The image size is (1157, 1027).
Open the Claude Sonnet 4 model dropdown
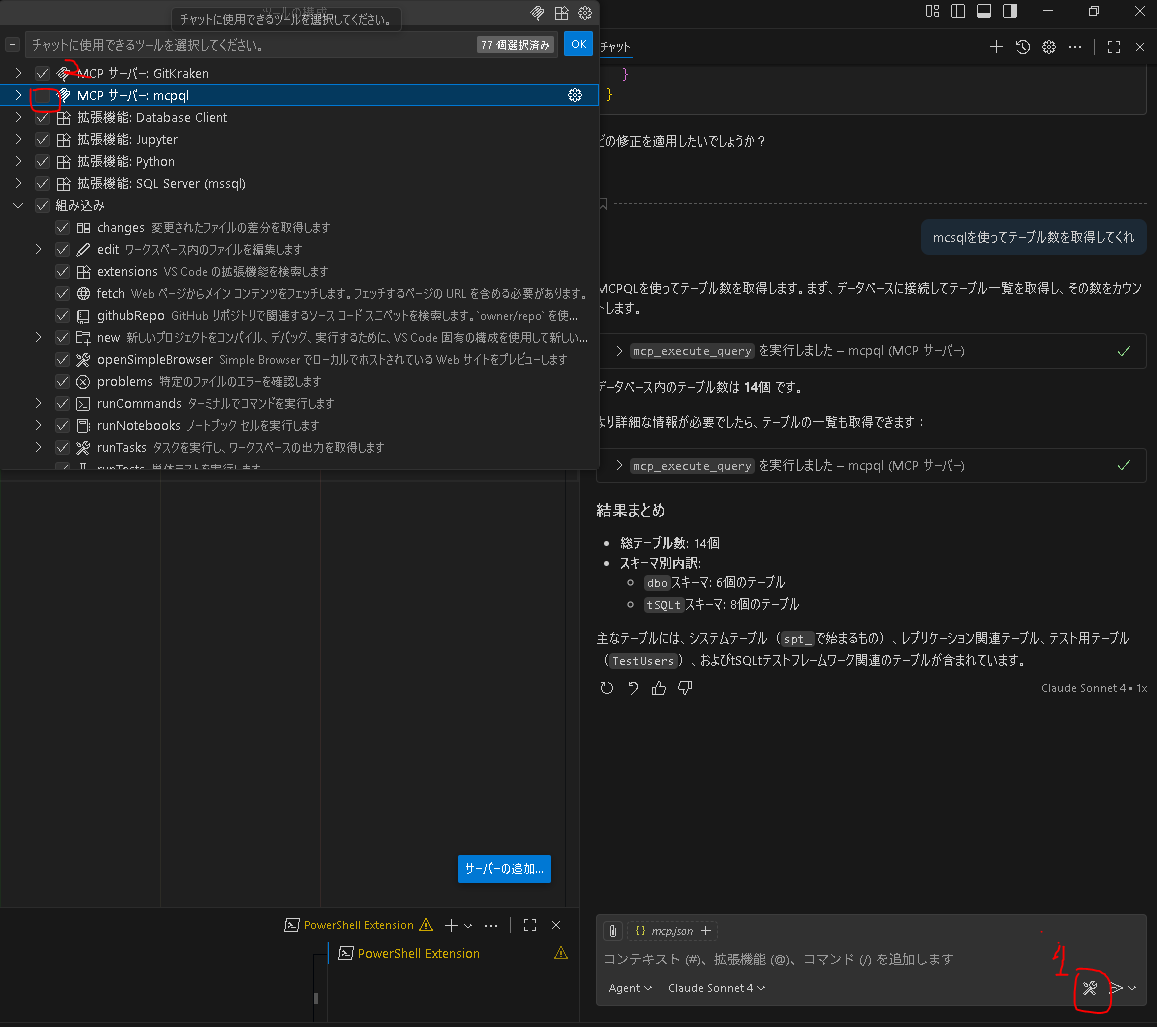(x=716, y=988)
